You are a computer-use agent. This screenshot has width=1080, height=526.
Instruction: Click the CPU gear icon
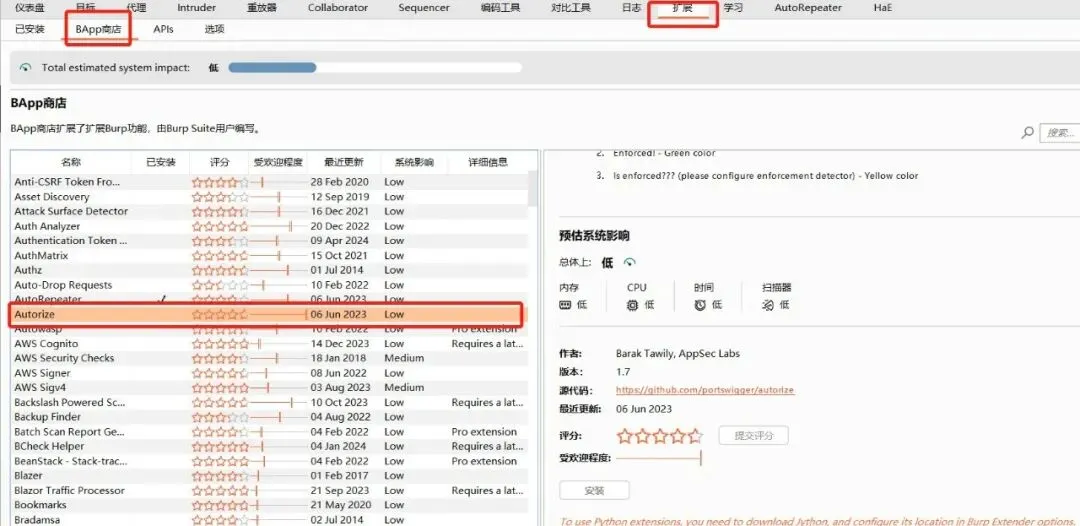[632, 305]
